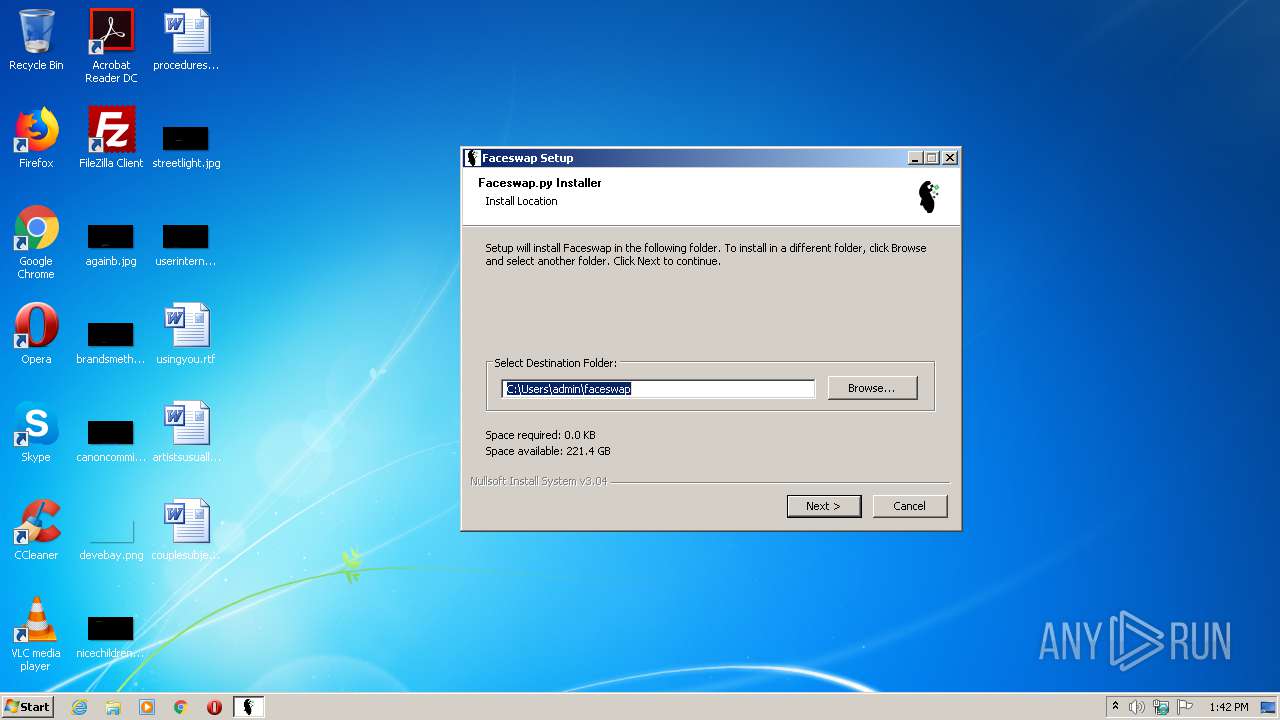Open usingyou.rtf document icon

point(186,334)
